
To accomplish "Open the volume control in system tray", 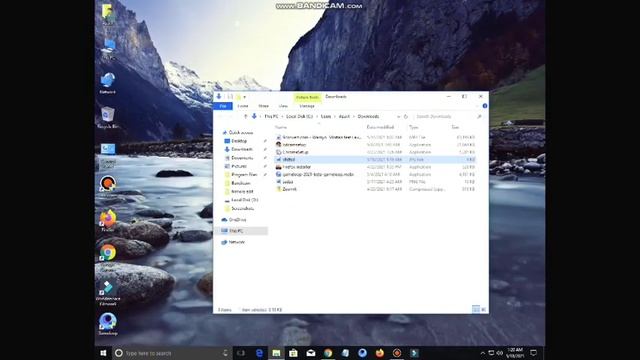I will [500, 353].
